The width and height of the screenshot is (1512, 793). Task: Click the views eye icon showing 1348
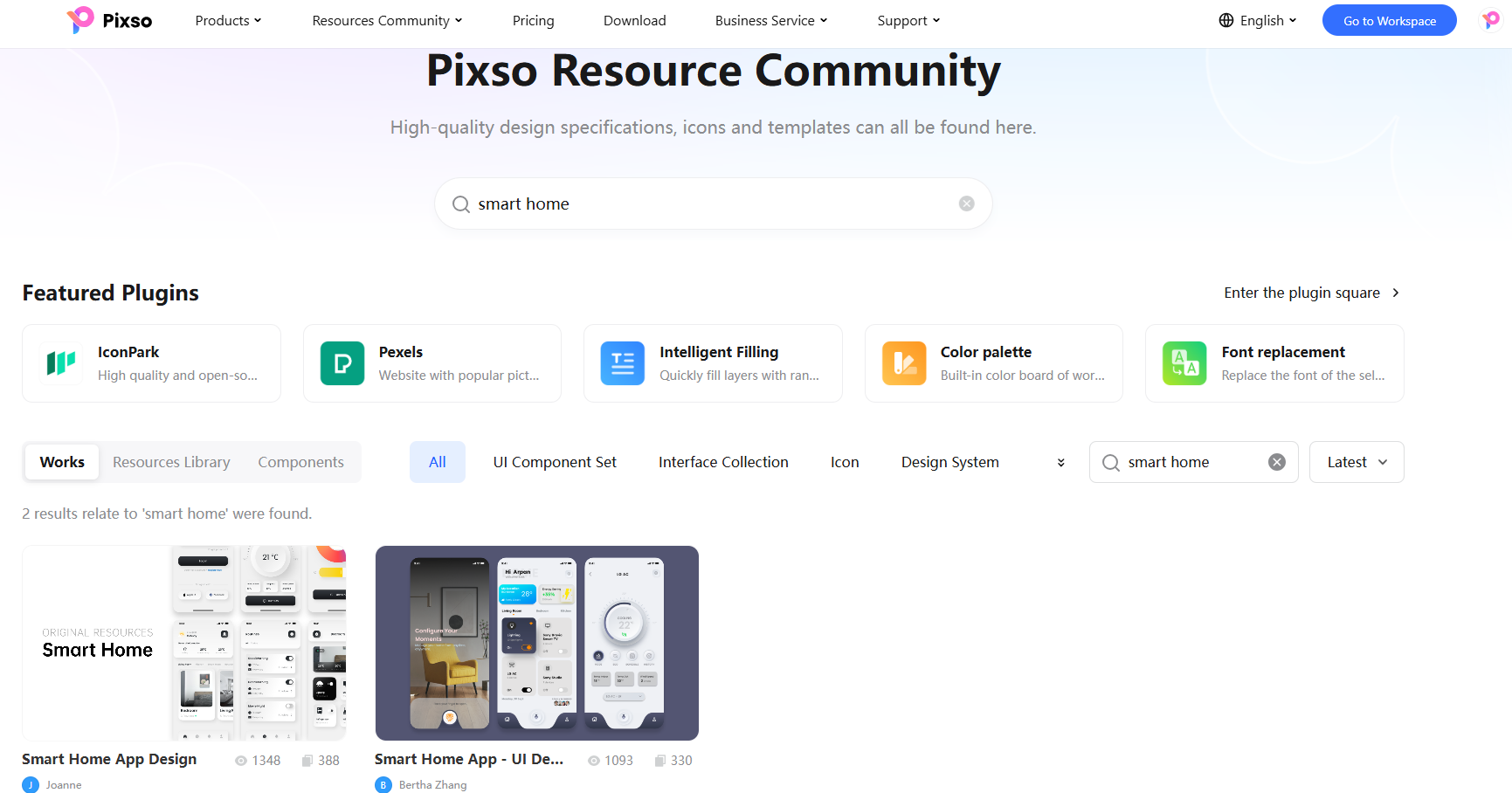[241, 761]
